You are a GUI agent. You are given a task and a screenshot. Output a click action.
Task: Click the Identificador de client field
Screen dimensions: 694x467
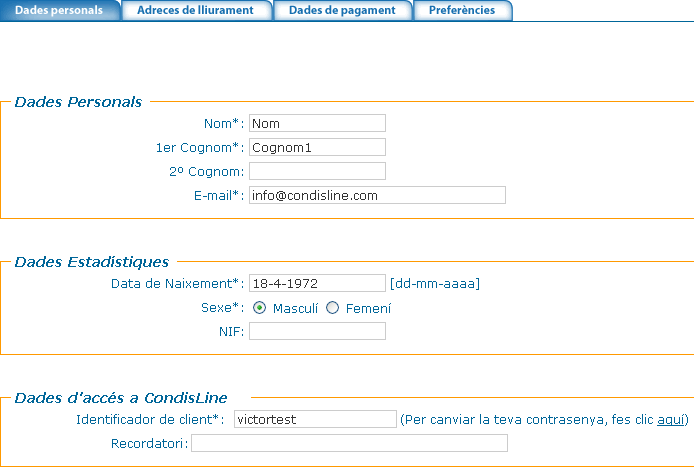315,419
